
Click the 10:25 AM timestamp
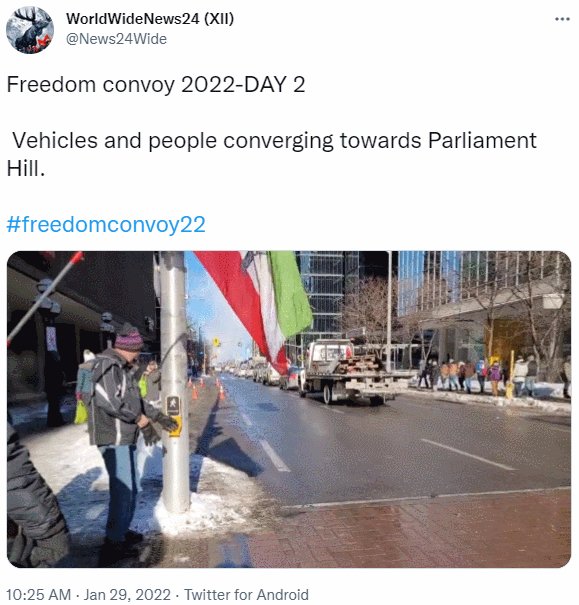39,595
